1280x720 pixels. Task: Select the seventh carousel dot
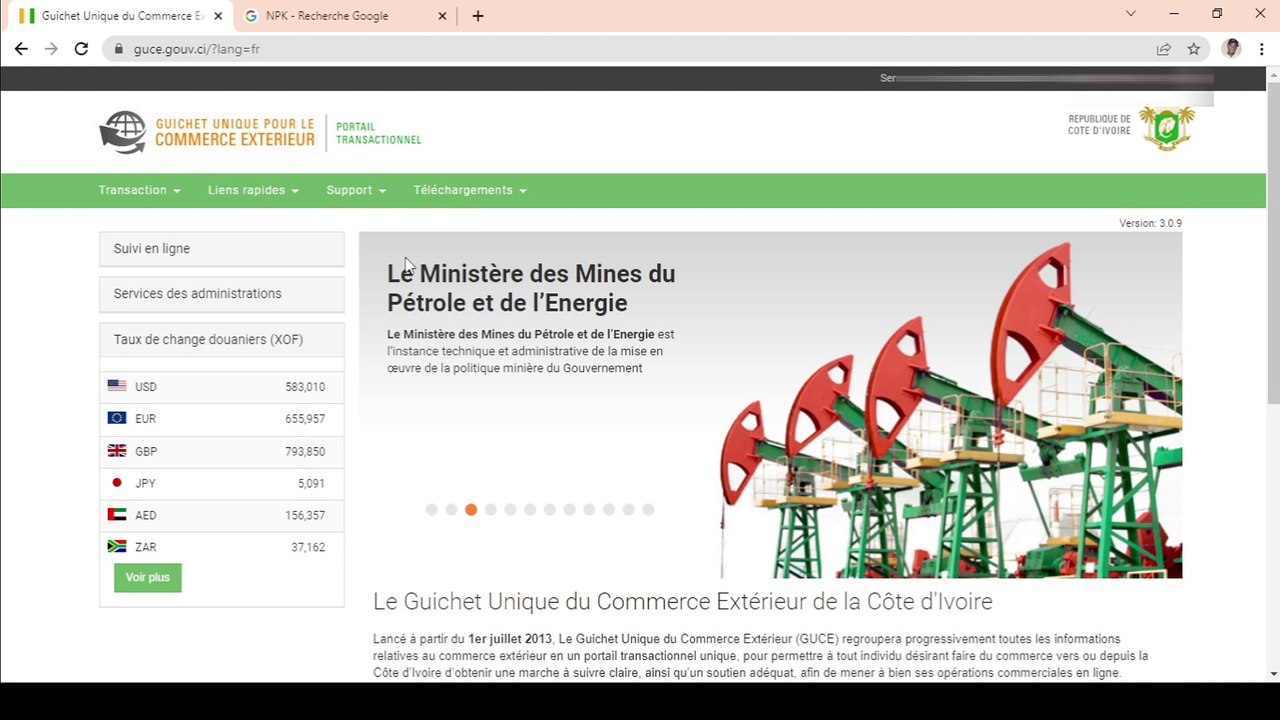550,510
